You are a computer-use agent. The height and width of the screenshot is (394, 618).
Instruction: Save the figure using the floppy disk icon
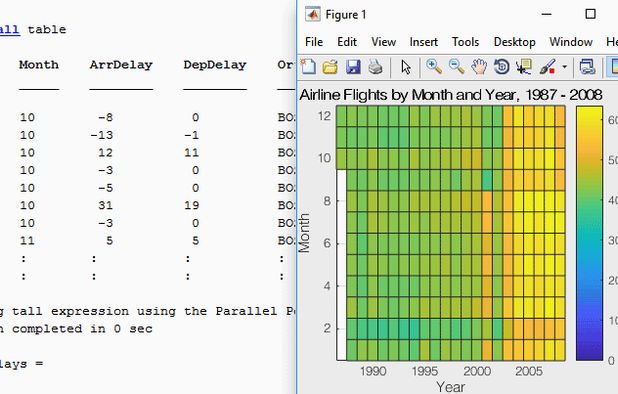click(x=353, y=67)
